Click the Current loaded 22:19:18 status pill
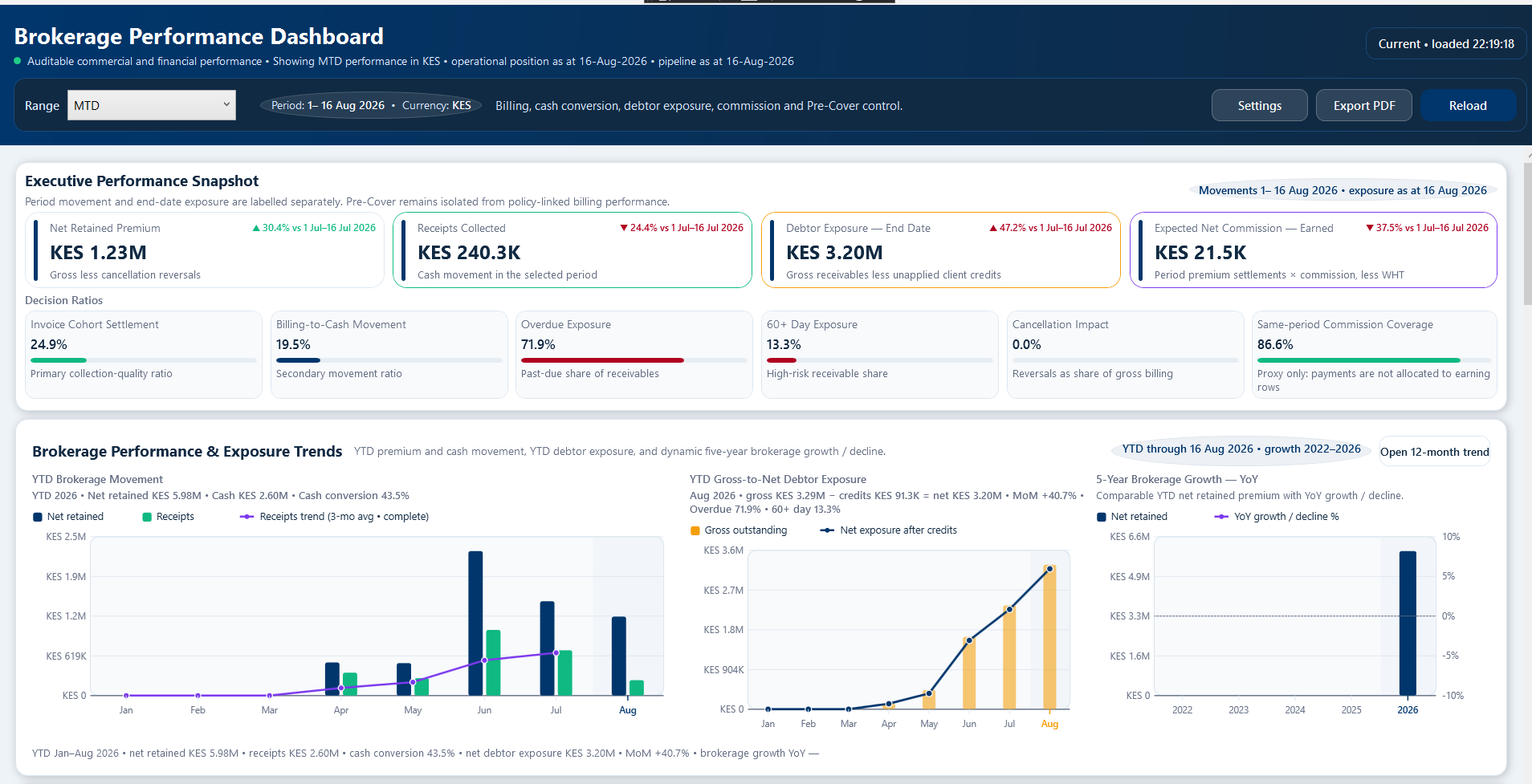 pyautogui.click(x=1446, y=44)
